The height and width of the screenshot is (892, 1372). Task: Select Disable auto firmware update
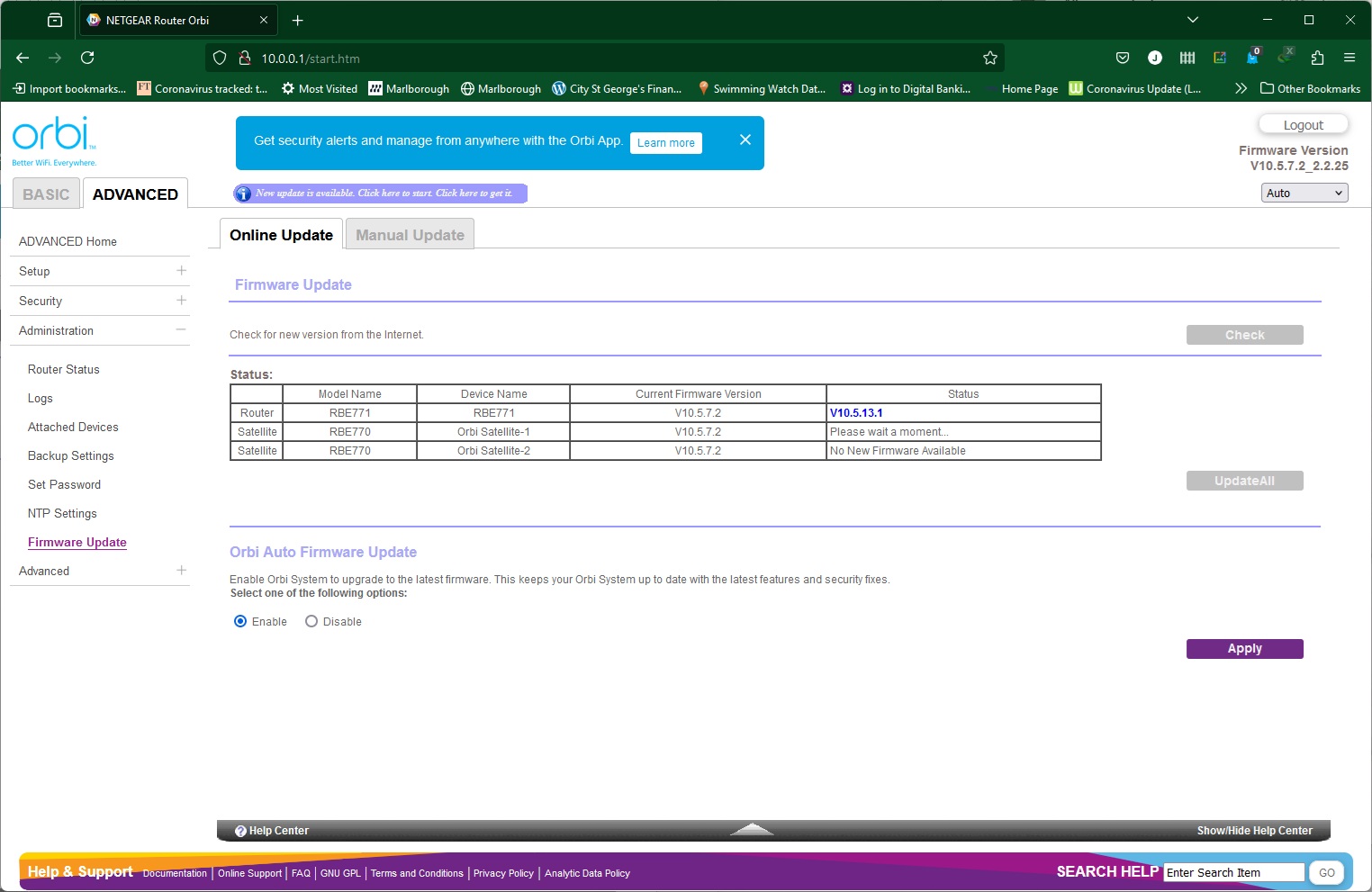click(x=311, y=622)
